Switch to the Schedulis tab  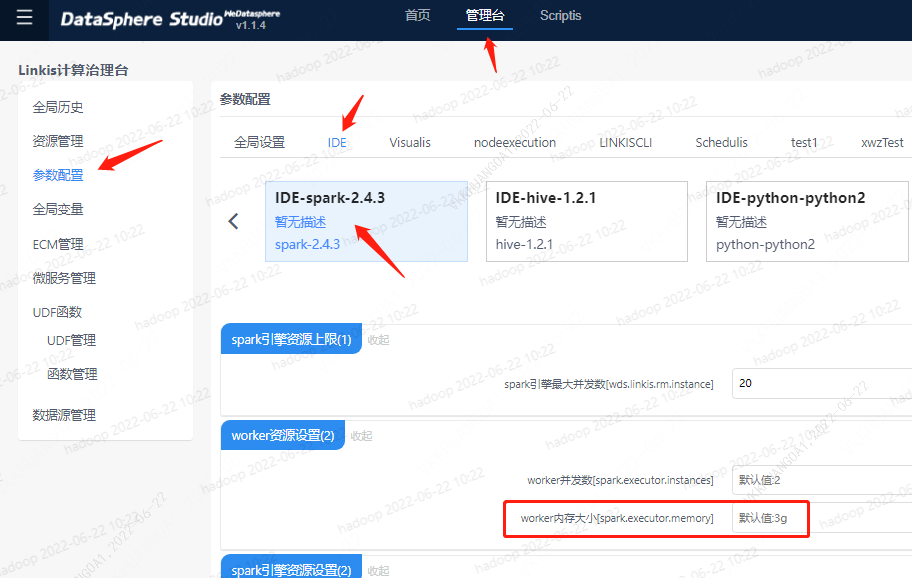point(721,142)
